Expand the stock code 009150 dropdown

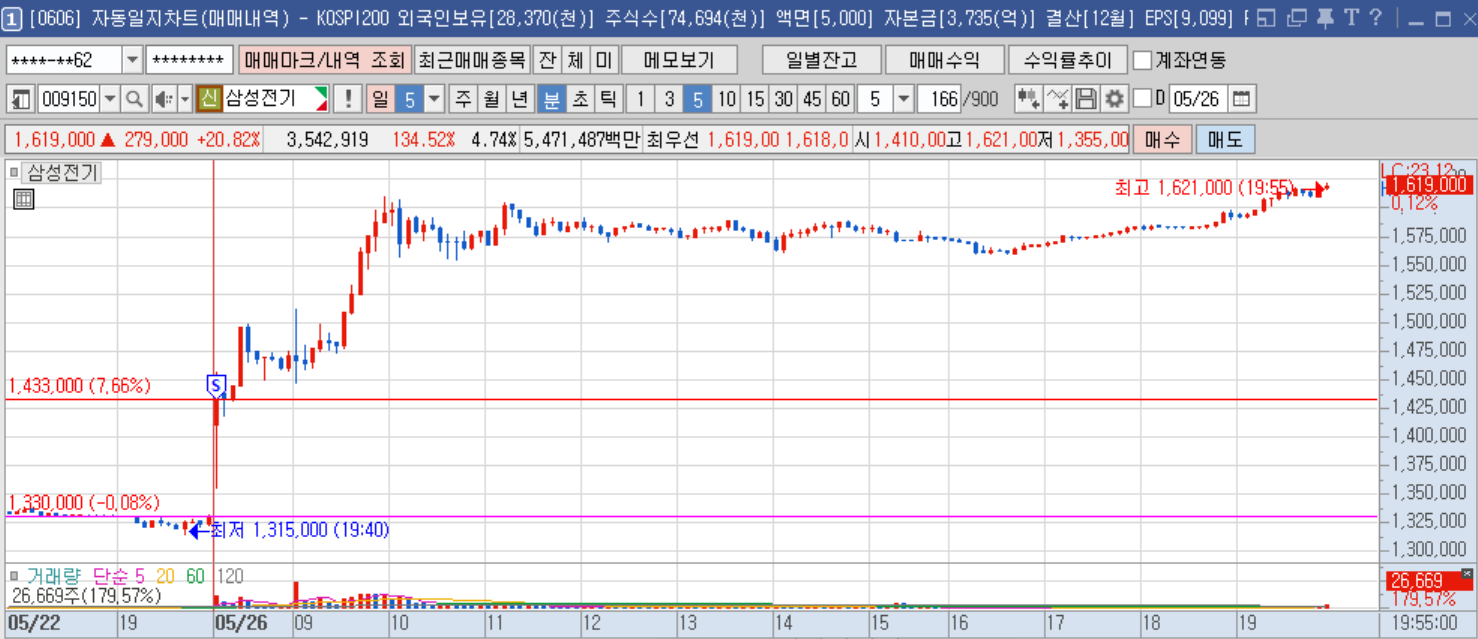[110, 99]
